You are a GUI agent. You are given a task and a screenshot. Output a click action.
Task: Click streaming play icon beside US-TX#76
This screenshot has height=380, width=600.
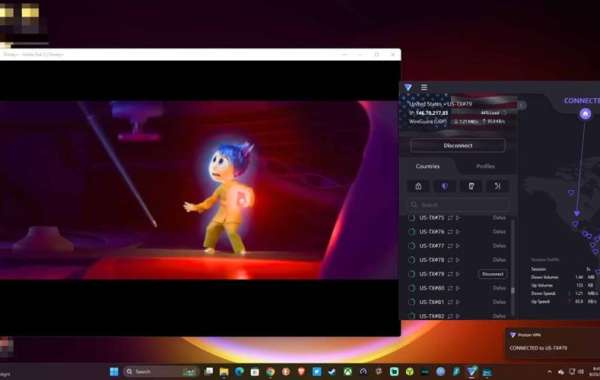click(x=458, y=232)
